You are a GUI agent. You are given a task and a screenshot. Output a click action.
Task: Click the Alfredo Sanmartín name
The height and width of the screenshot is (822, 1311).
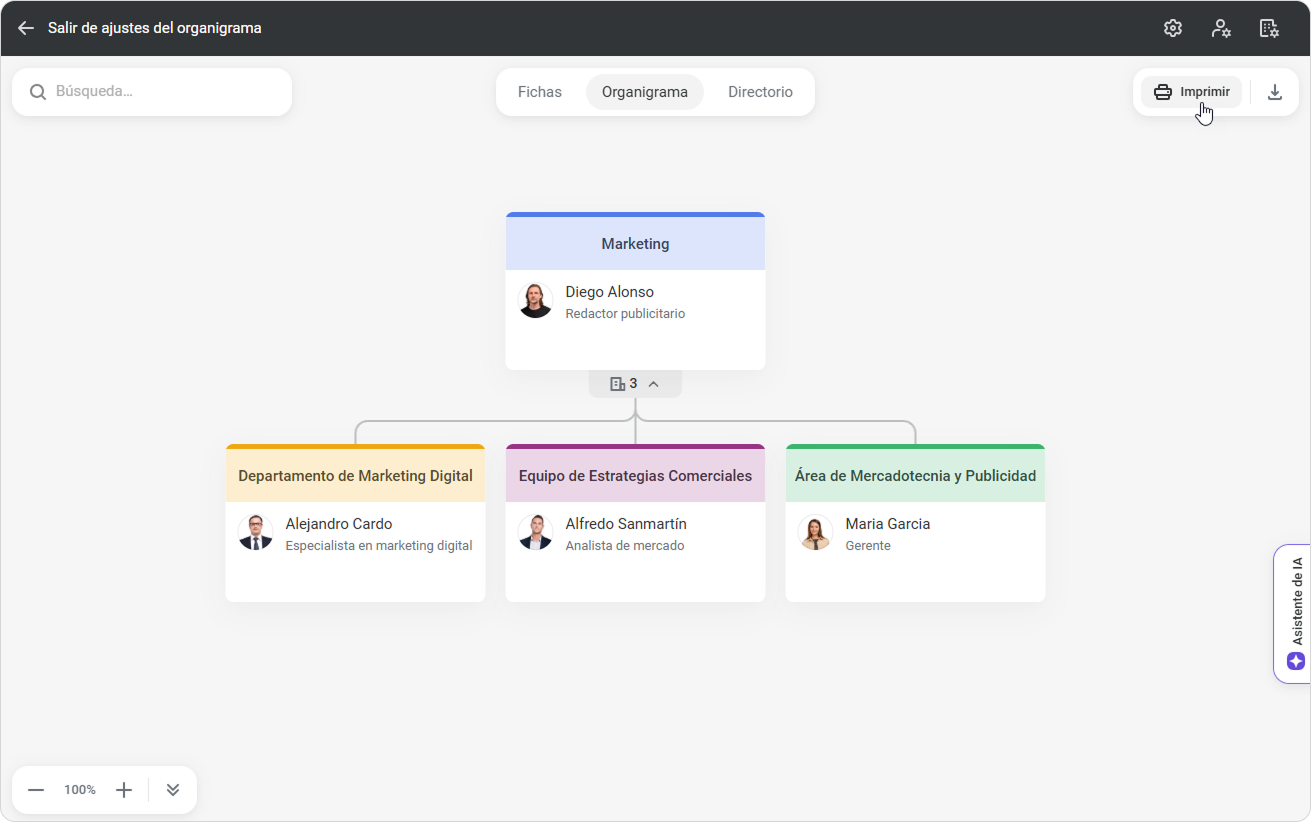(626, 524)
